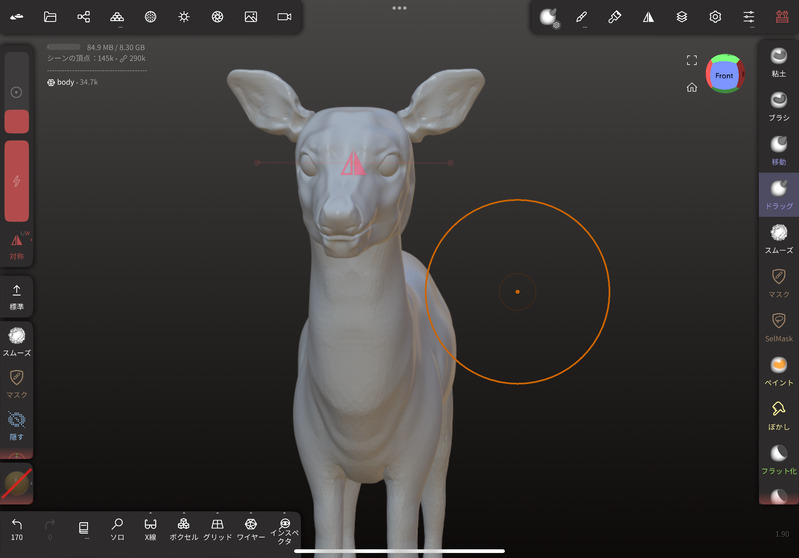Screen dimensions: 799x558
Task: Open the Layers stack menu
Action: (x=682, y=17)
